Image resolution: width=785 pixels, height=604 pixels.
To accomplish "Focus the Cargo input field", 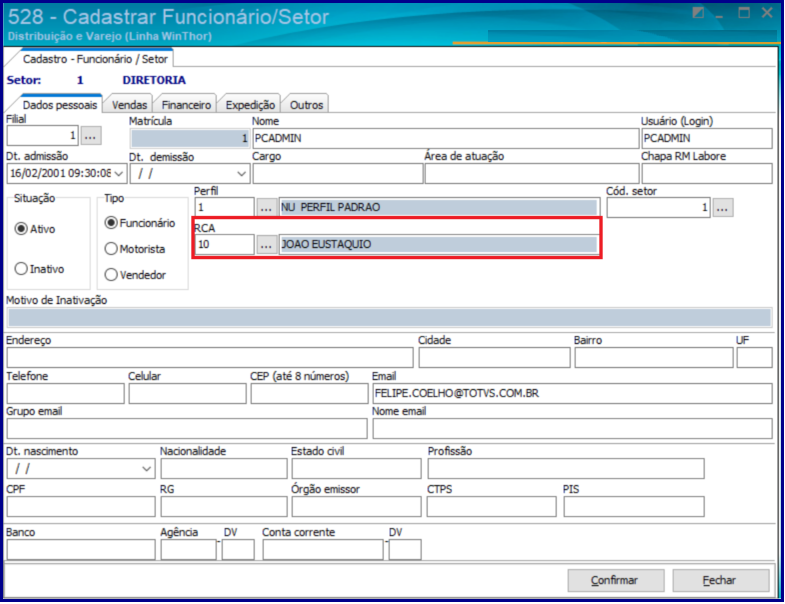I will [x=337, y=174].
